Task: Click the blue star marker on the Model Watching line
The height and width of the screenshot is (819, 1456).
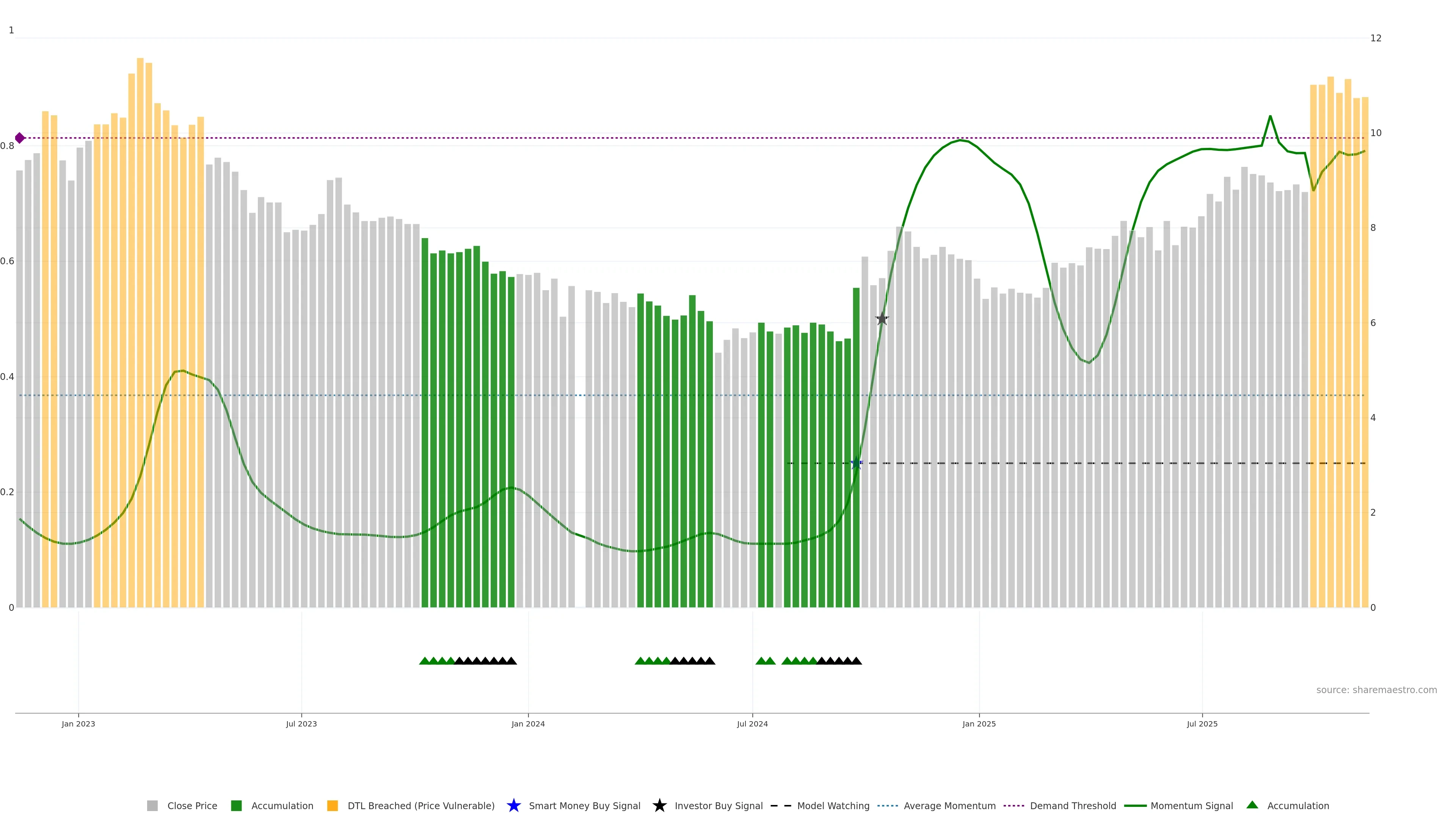Action: [856, 463]
